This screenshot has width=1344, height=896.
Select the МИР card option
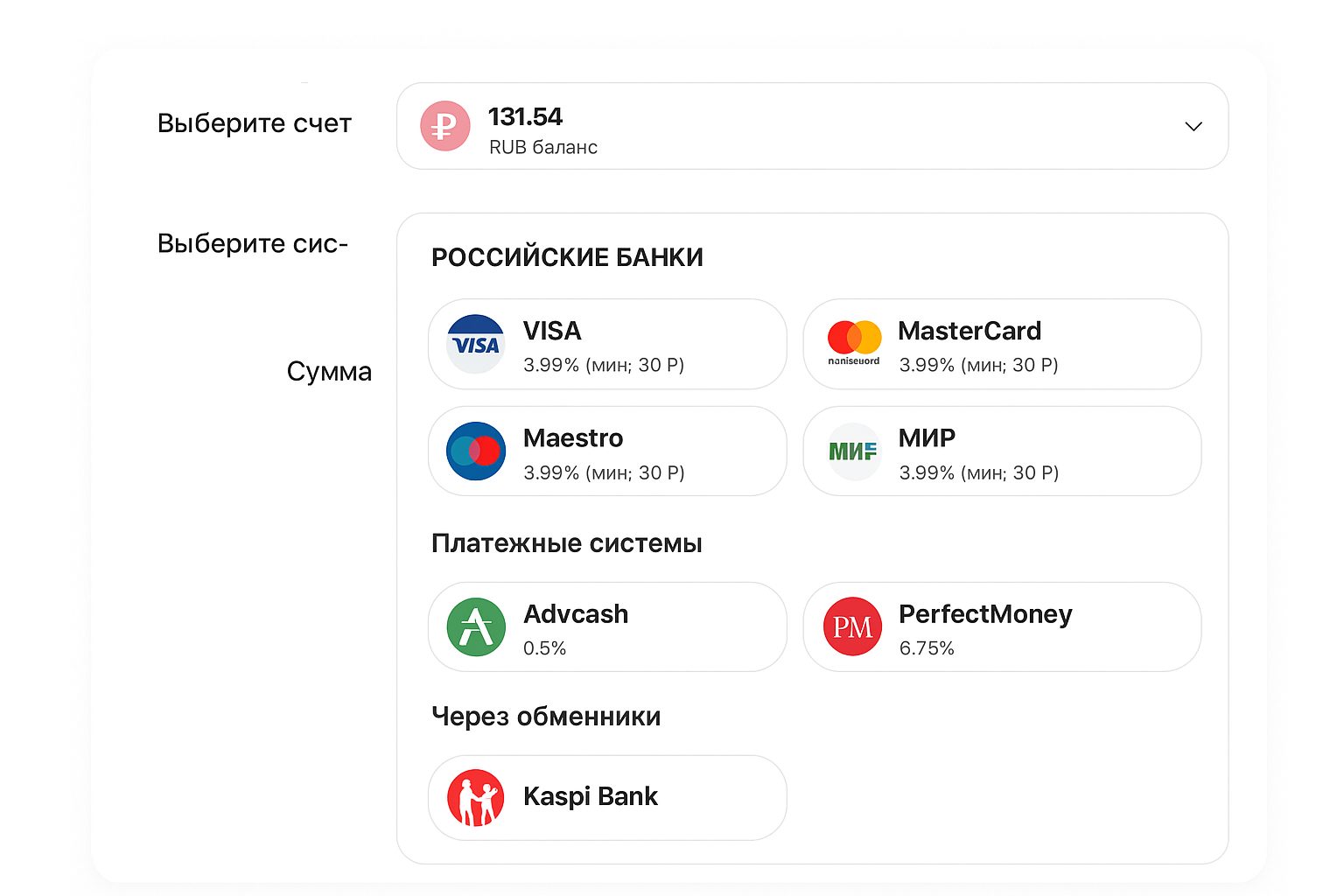1001,451
